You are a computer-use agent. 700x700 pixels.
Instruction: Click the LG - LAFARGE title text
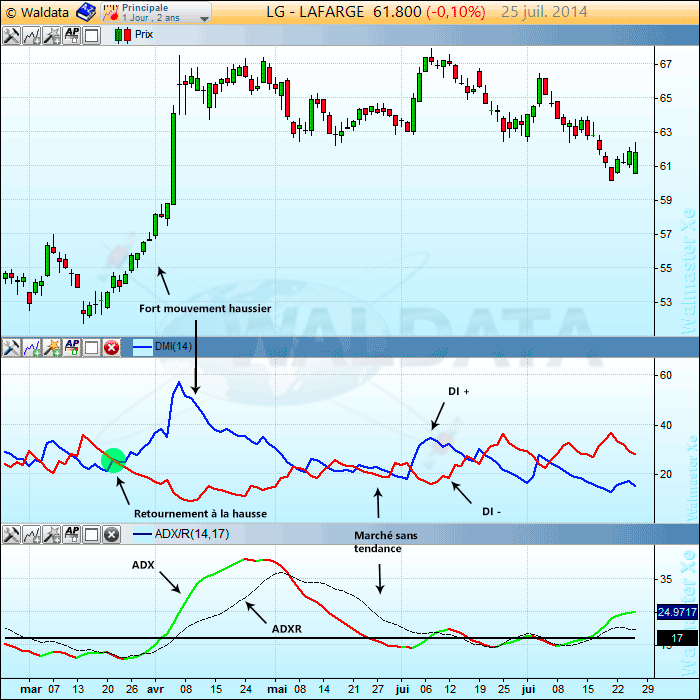coord(315,12)
